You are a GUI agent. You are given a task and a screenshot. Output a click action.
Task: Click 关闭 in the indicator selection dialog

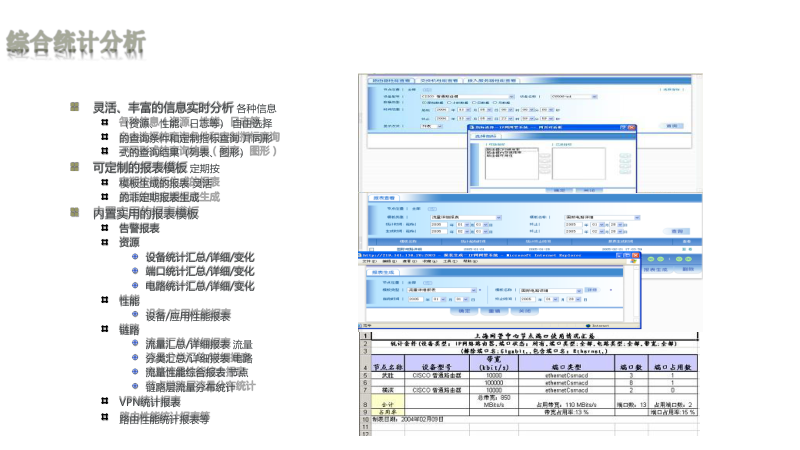pyautogui.click(x=589, y=190)
